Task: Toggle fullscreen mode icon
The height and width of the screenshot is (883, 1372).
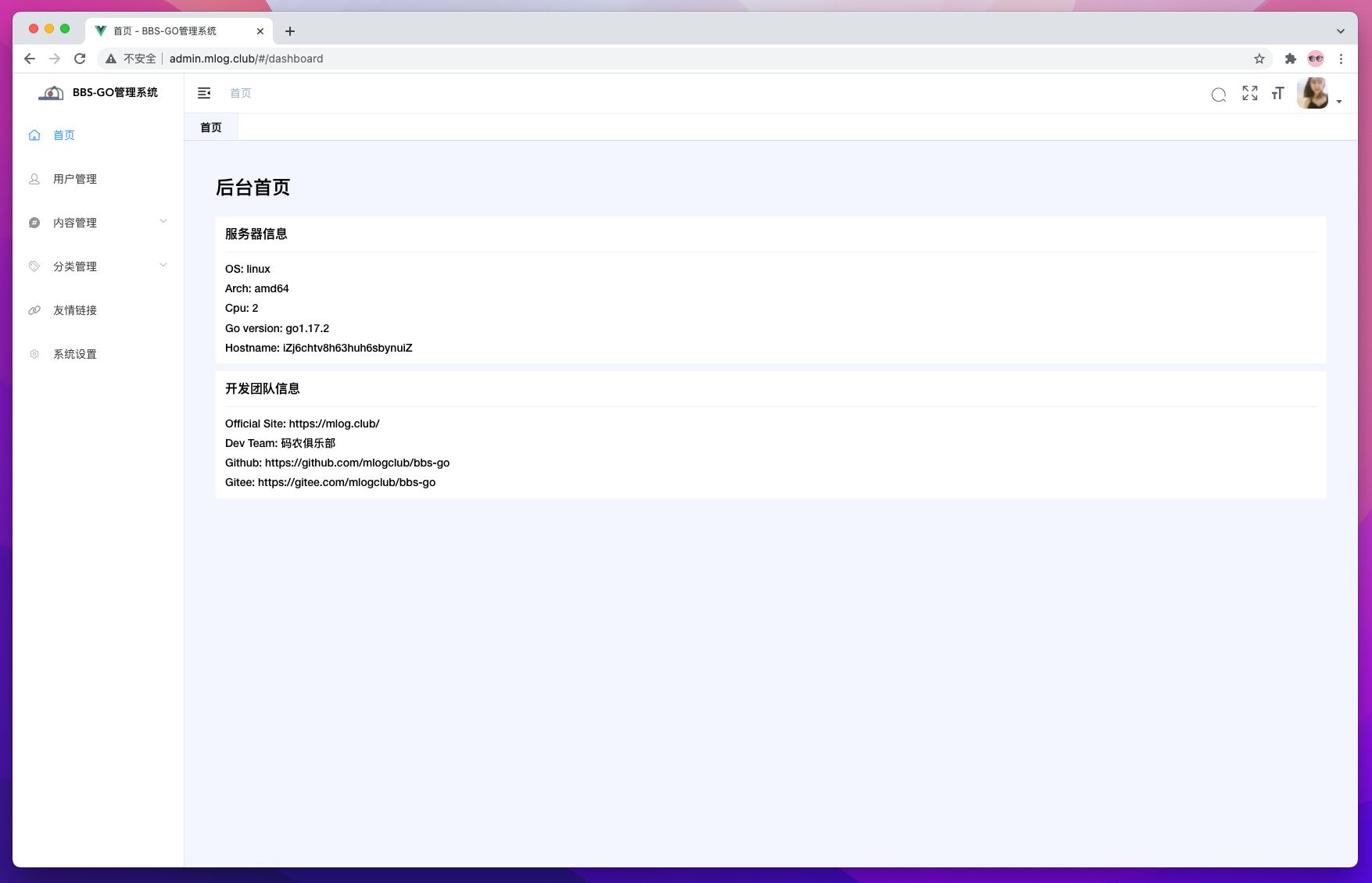Action: coord(1250,93)
